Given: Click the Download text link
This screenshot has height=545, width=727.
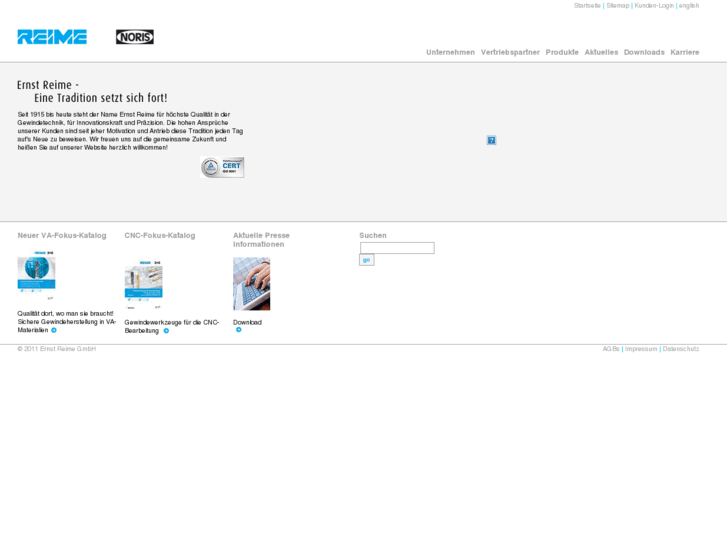Looking at the screenshot, I should 247,322.
